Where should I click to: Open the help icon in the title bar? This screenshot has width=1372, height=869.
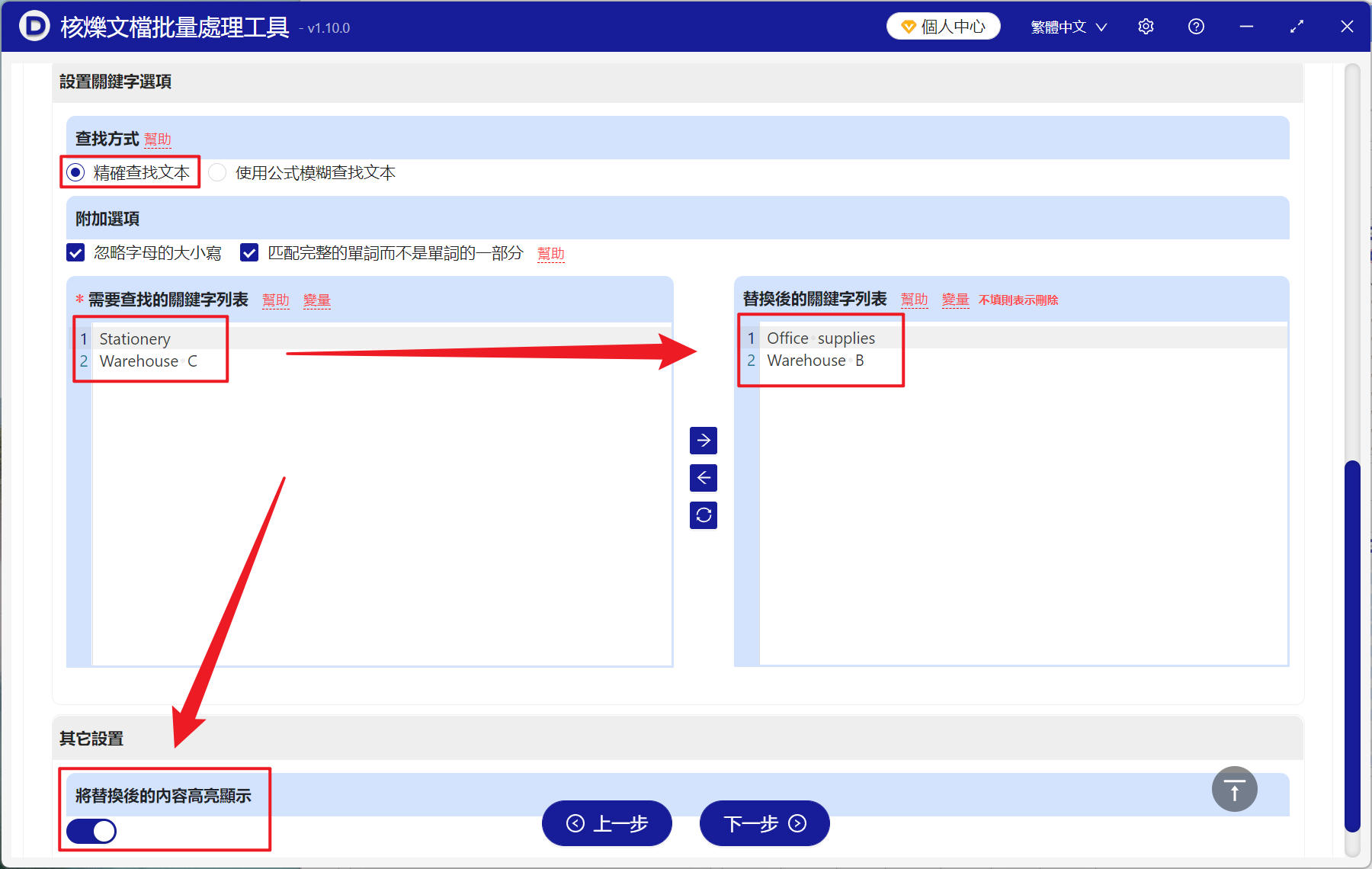click(1196, 26)
